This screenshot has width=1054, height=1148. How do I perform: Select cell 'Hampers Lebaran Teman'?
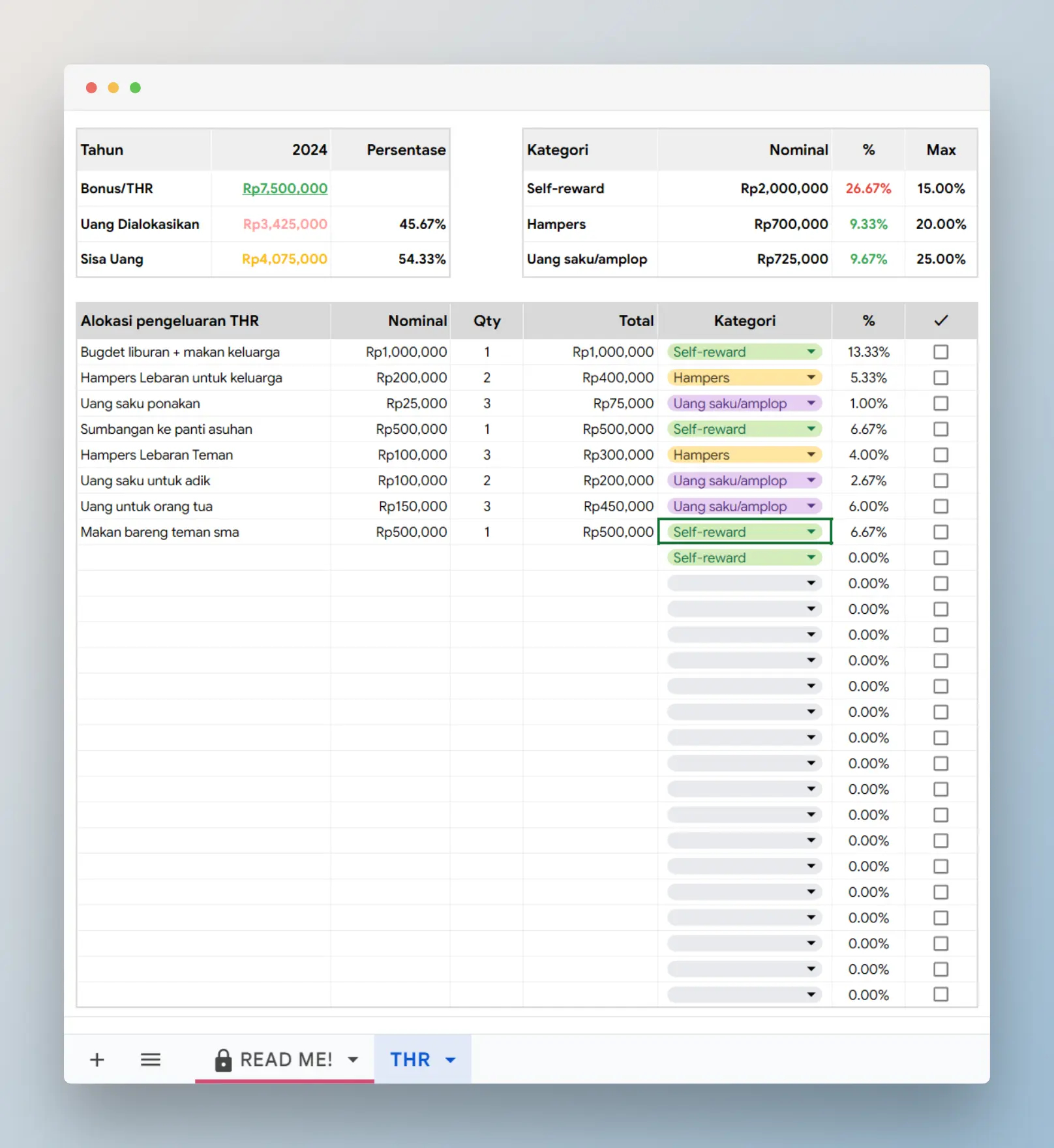203,455
